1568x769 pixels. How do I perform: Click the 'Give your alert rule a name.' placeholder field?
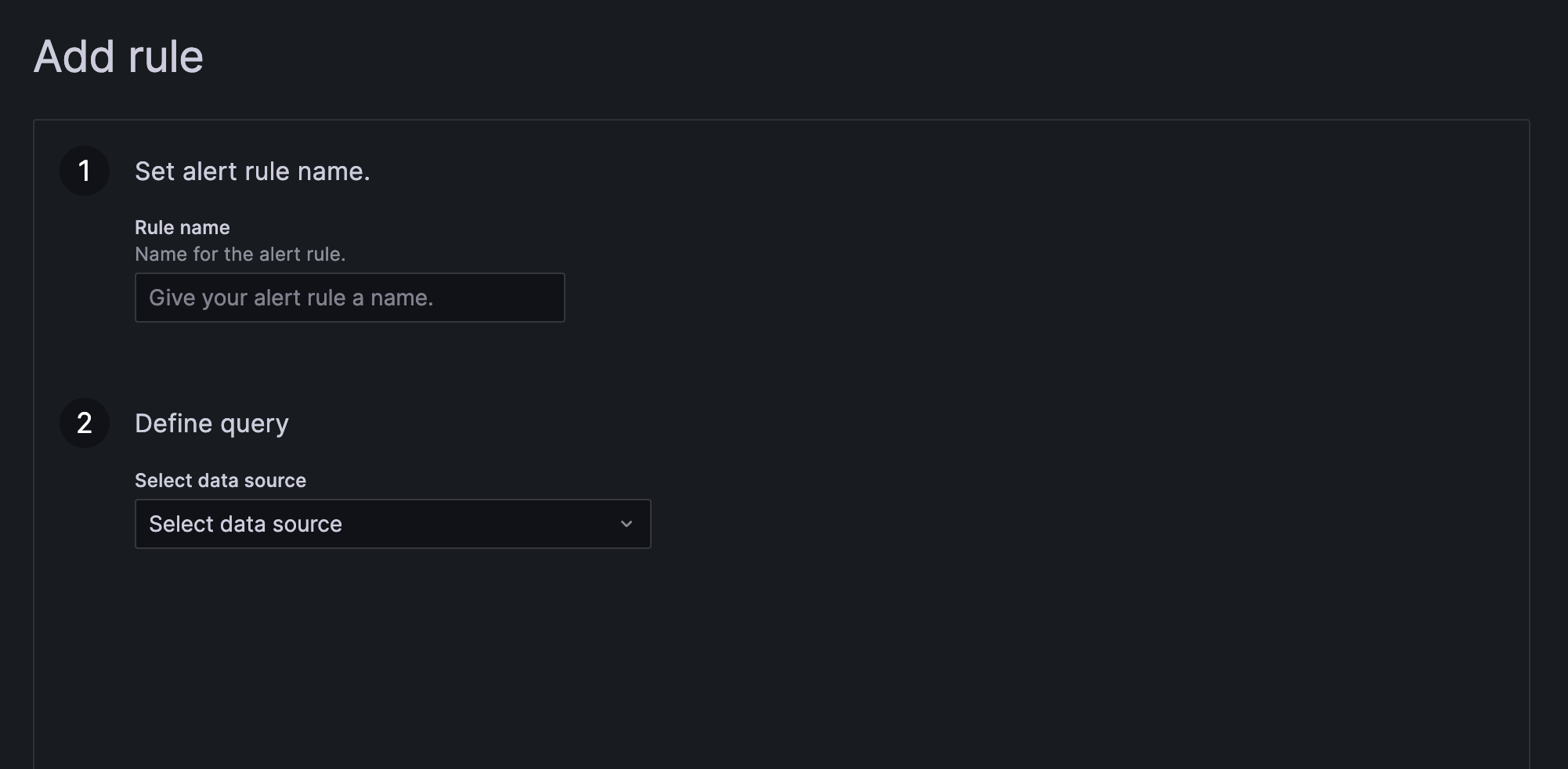pyautogui.click(x=349, y=298)
